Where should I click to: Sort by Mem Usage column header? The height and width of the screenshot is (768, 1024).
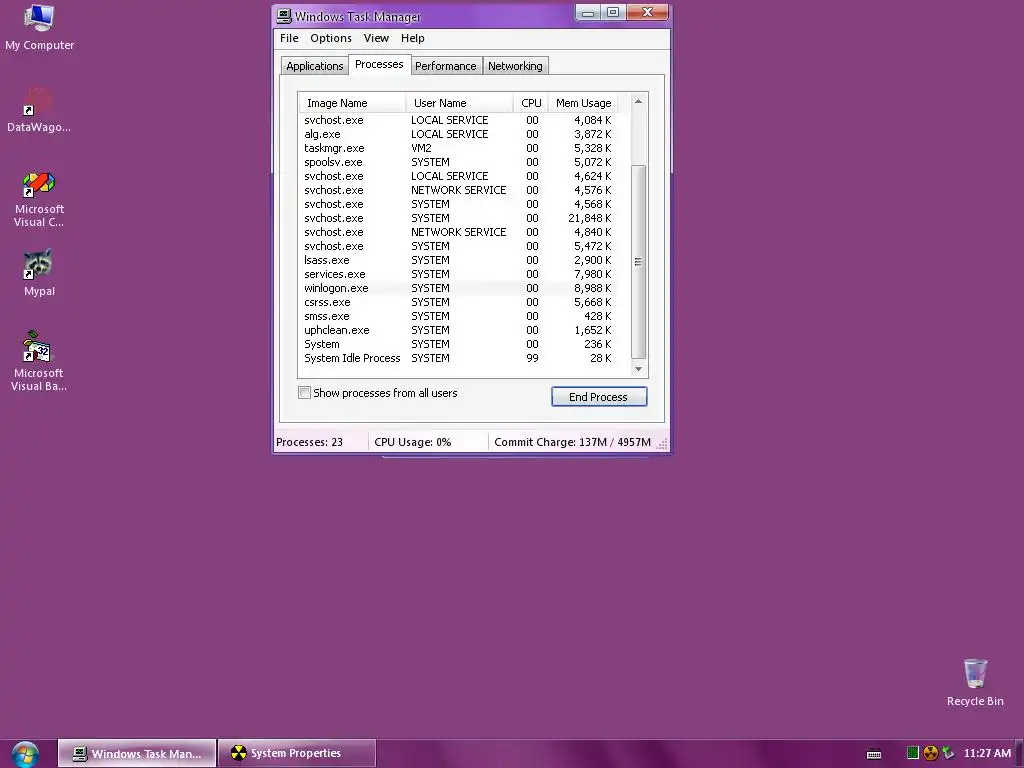click(x=583, y=103)
